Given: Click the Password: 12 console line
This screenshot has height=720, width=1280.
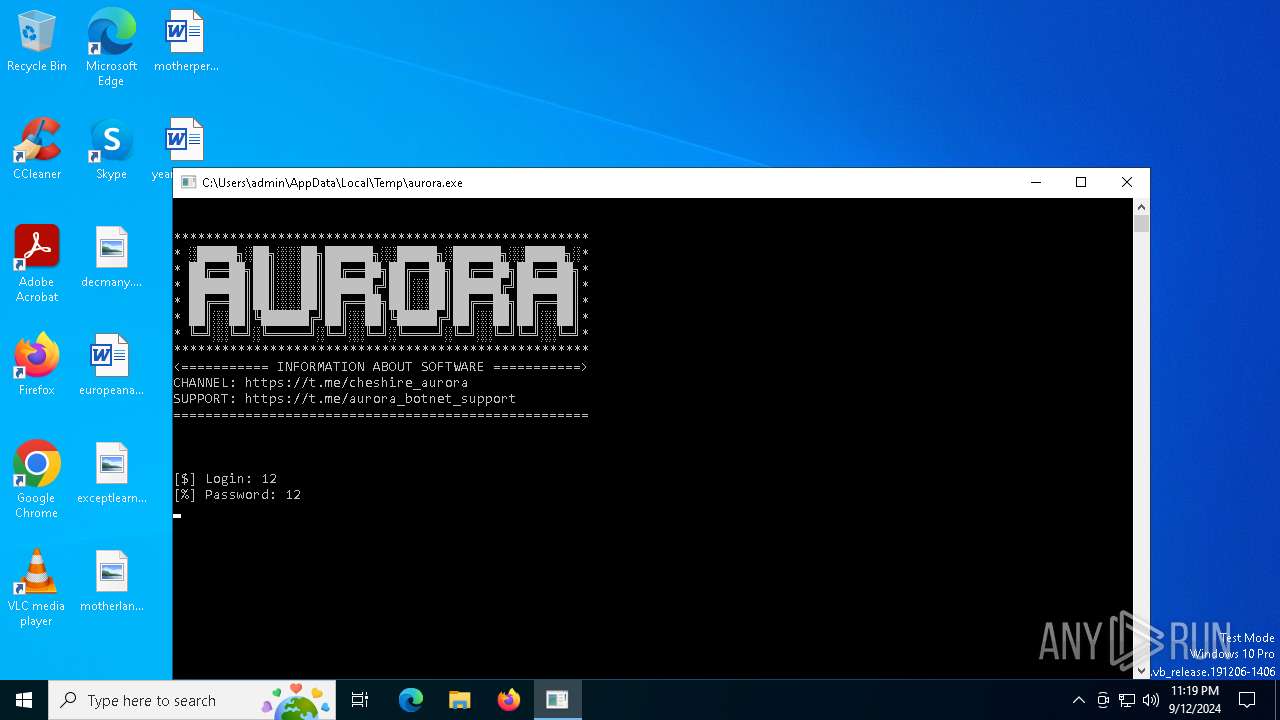Looking at the screenshot, I should pos(237,495).
